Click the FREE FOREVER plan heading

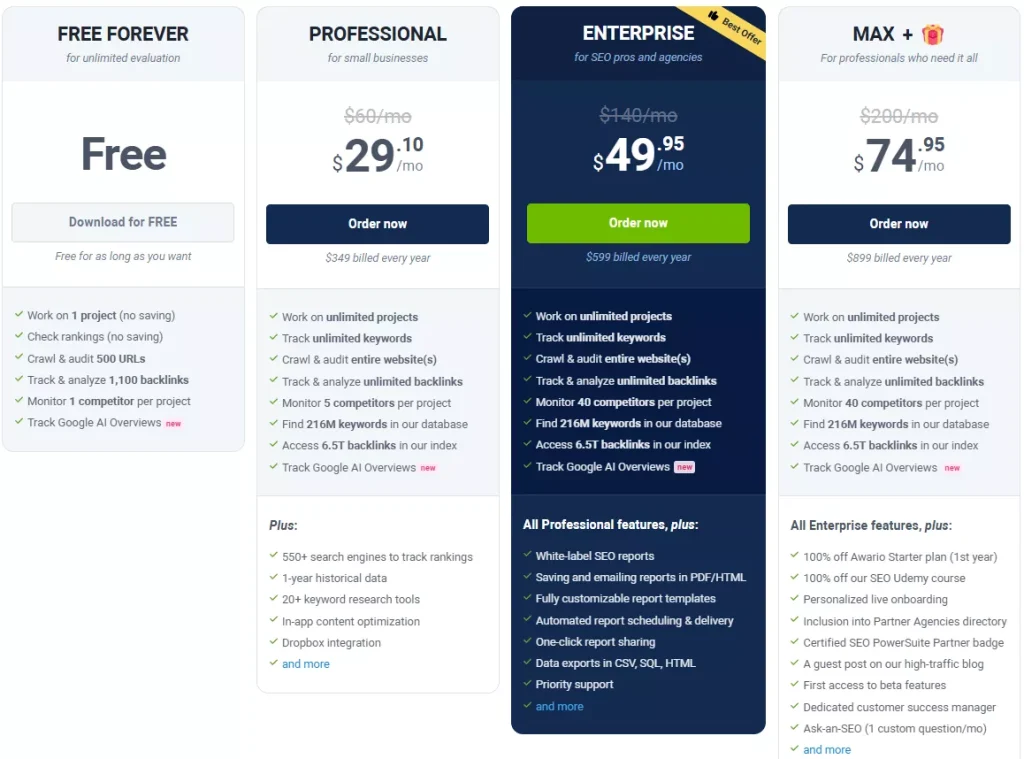coord(123,34)
